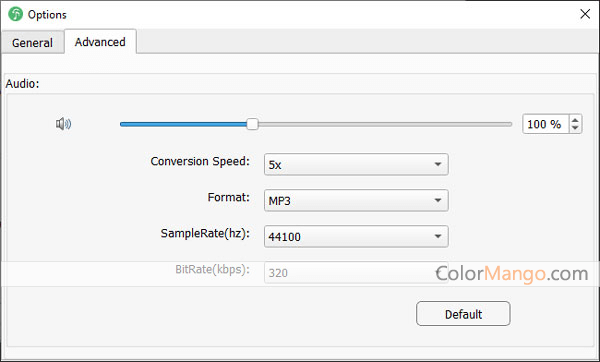Image resolution: width=600 pixels, height=362 pixels.
Task: Expand the Format dropdown arrow
Action: click(438, 200)
